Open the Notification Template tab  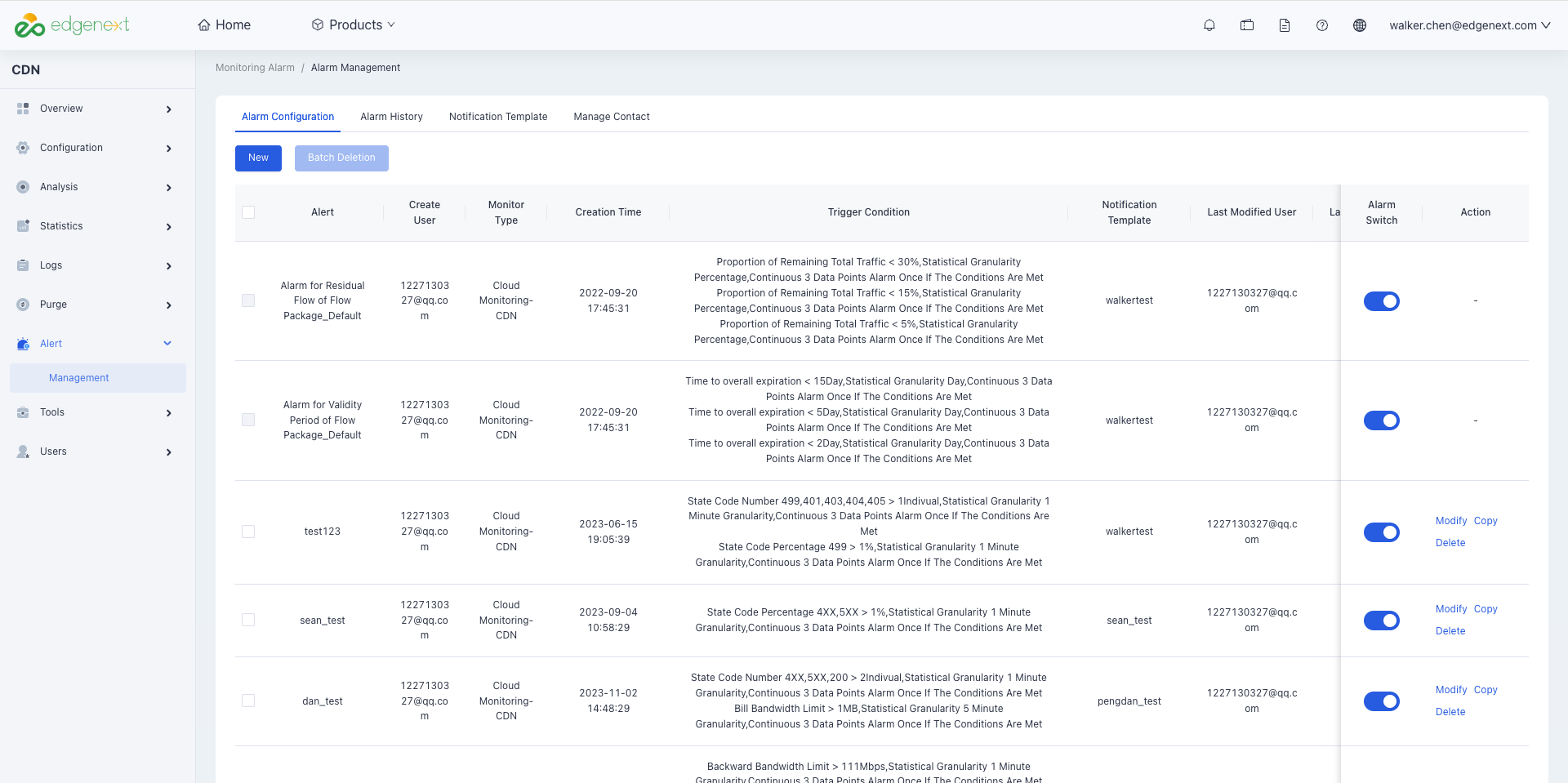pyautogui.click(x=498, y=117)
